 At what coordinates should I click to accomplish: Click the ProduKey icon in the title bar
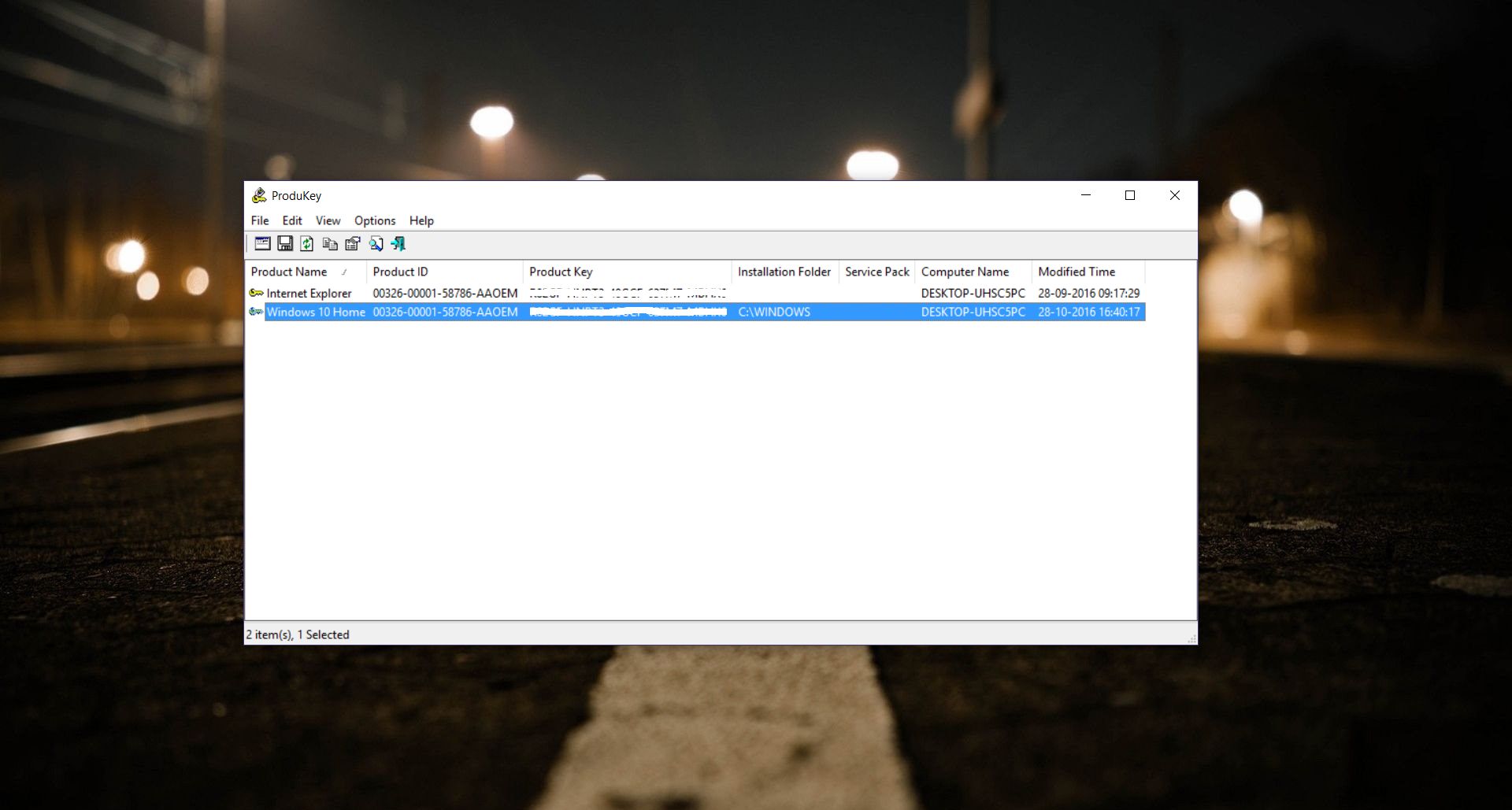(259, 195)
